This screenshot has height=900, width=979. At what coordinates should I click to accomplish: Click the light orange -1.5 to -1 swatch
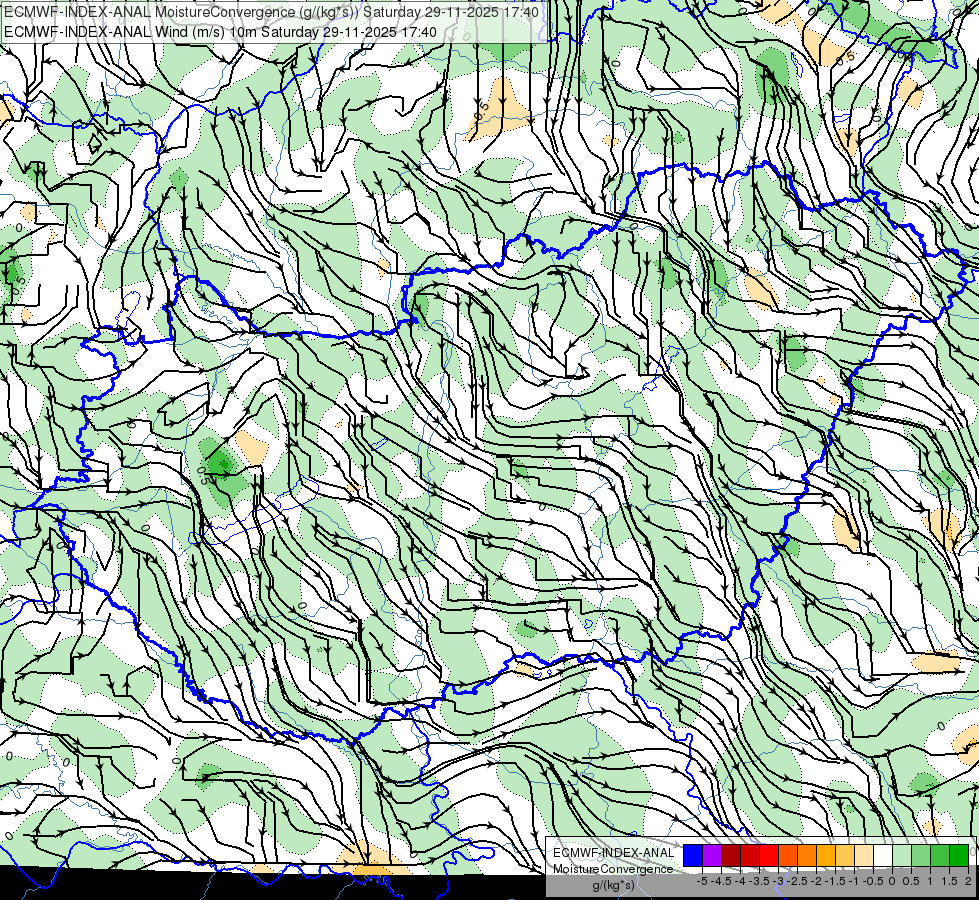(845, 855)
